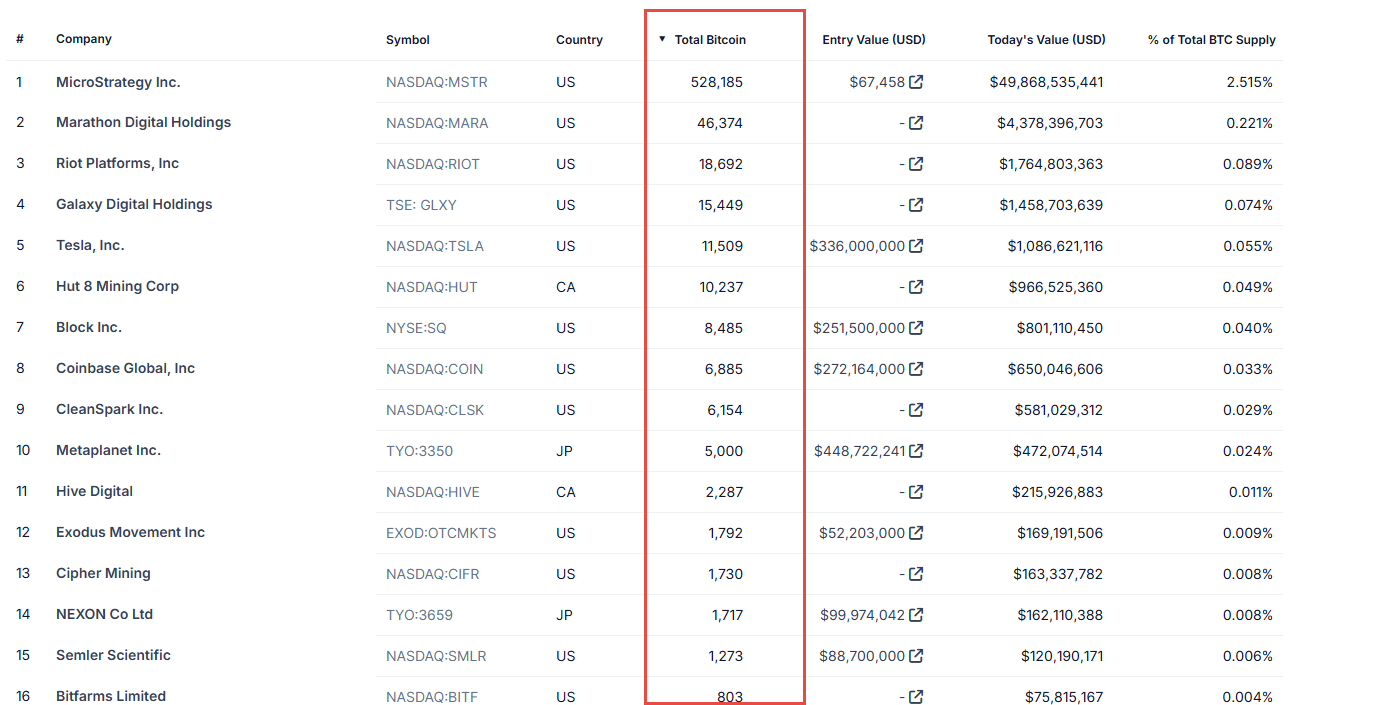Image resolution: width=1397 pixels, height=705 pixels.
Task: Click the NASDAQ:MSTR symbol
Action: (x=437, y=82)
